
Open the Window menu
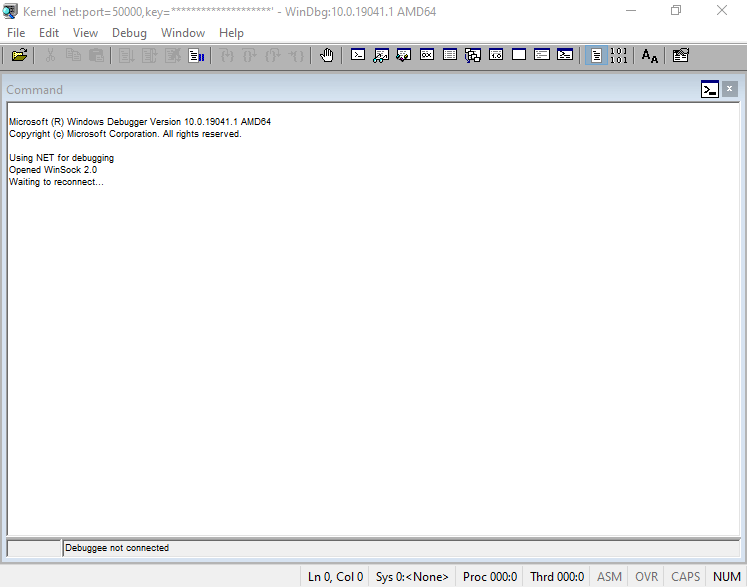point(183,33)
